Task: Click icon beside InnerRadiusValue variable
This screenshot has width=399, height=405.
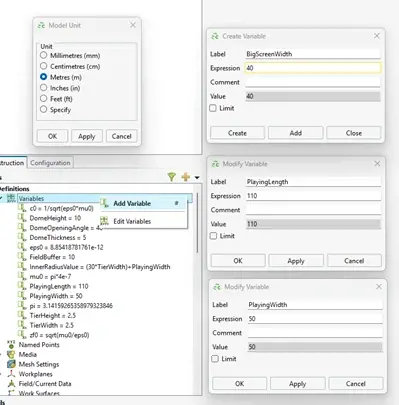Action: pos(22,267)
